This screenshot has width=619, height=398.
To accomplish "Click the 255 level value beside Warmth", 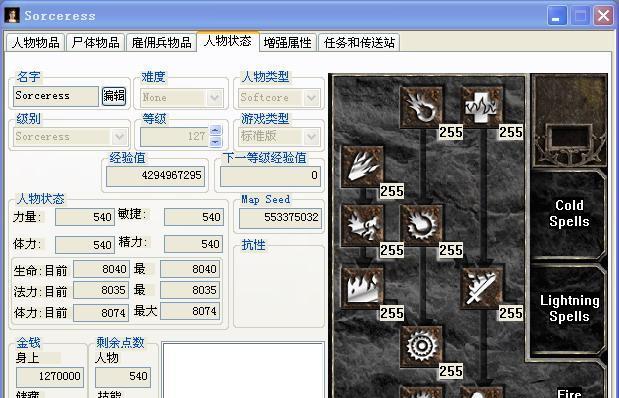I will [x=511, y=132].
